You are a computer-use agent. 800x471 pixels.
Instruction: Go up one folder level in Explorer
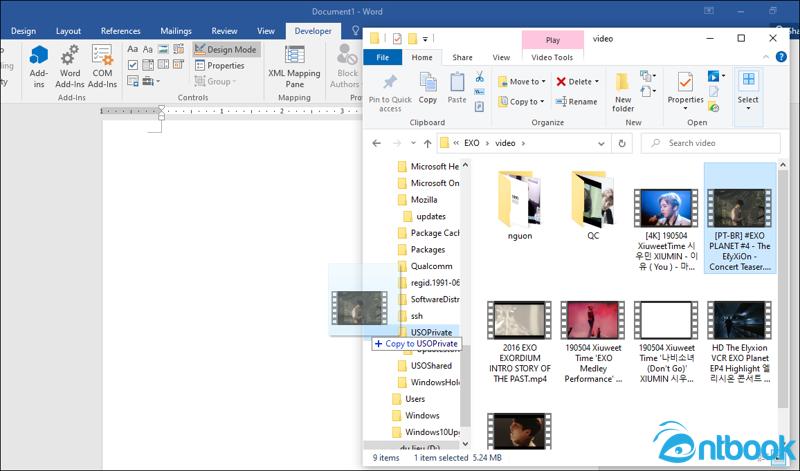pos(428,143)
